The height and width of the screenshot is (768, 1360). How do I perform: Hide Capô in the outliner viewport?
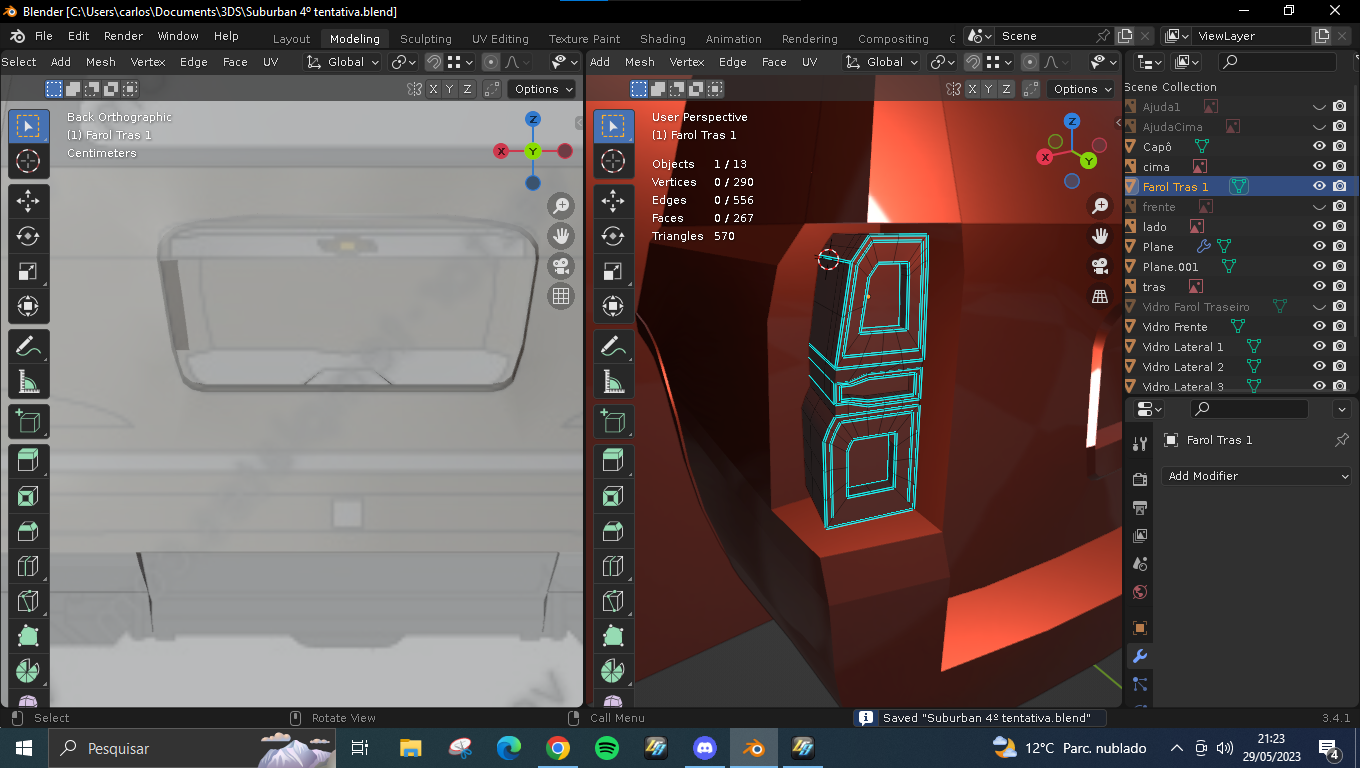click(1319, 147)
